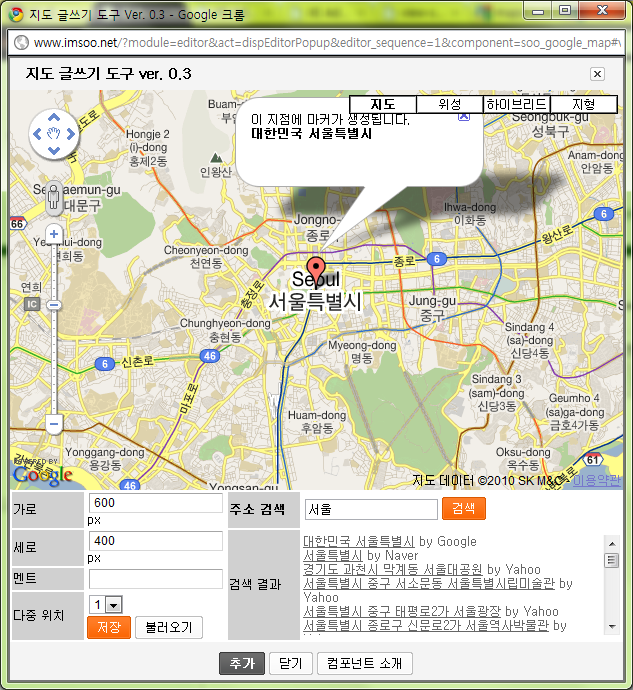
Task: Click the 가로 width input field
Action: click(x=156, y=503)
